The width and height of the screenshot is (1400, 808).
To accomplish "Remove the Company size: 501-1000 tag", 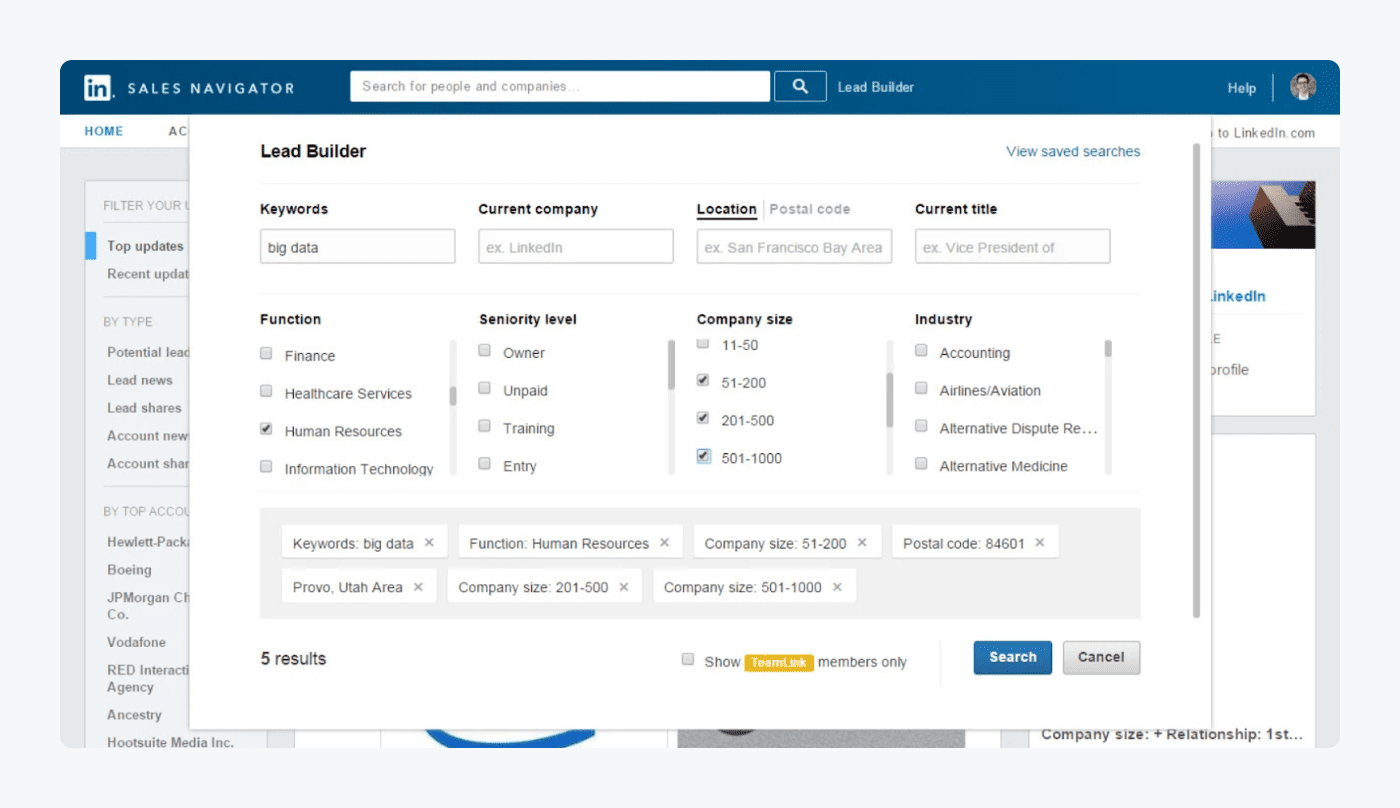I will 837,587.
